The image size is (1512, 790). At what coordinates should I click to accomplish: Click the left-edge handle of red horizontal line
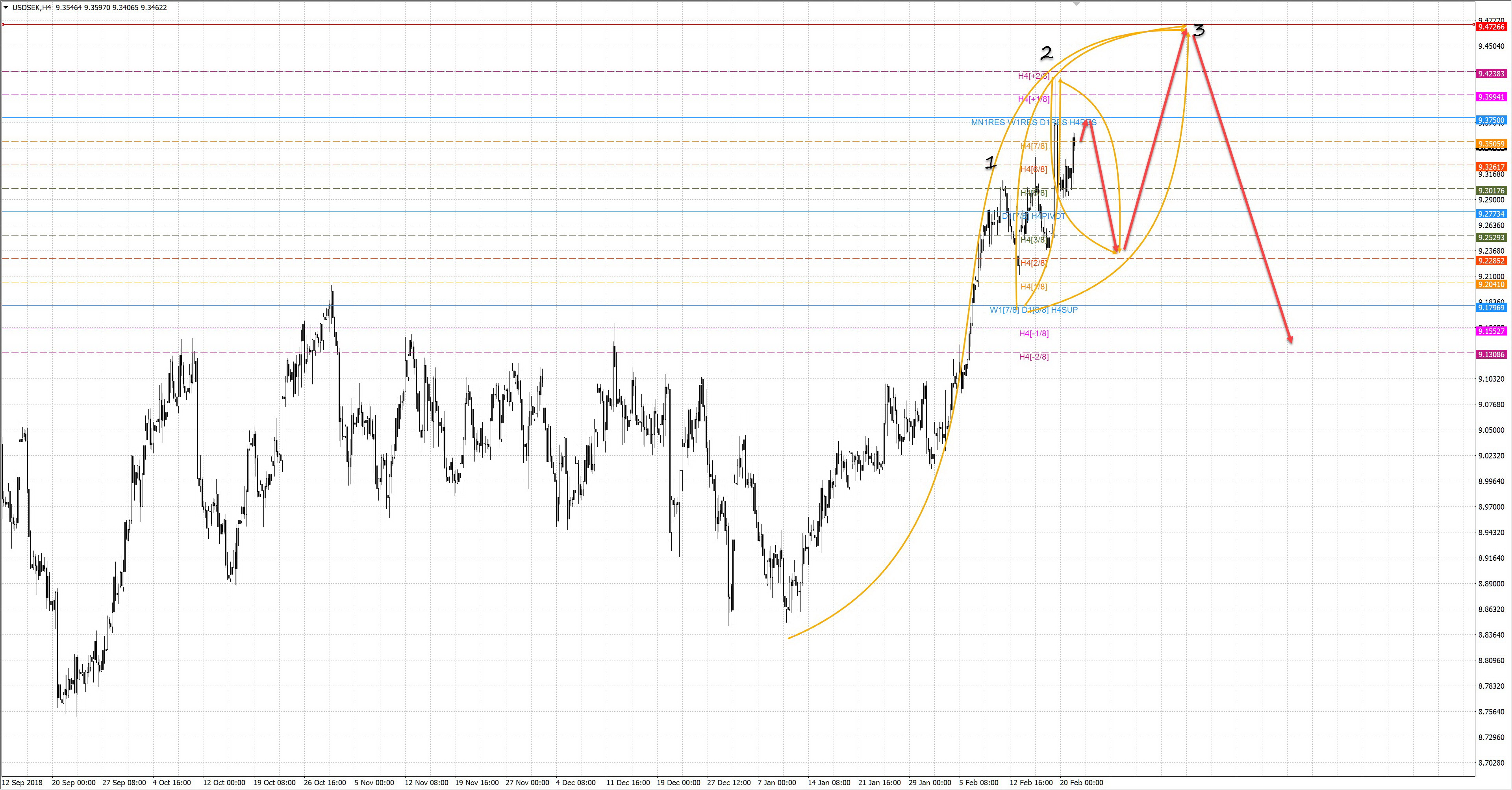[4, 25]
